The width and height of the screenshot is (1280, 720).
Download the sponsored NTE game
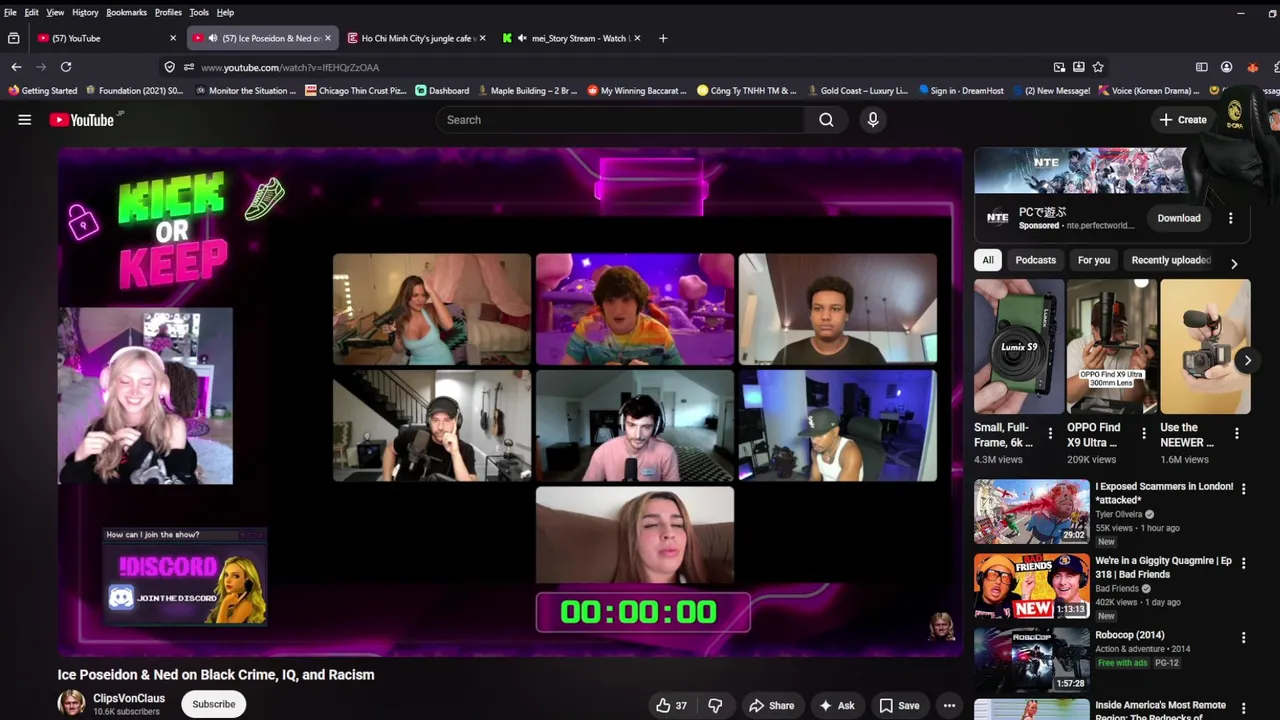pos(1179,218)
